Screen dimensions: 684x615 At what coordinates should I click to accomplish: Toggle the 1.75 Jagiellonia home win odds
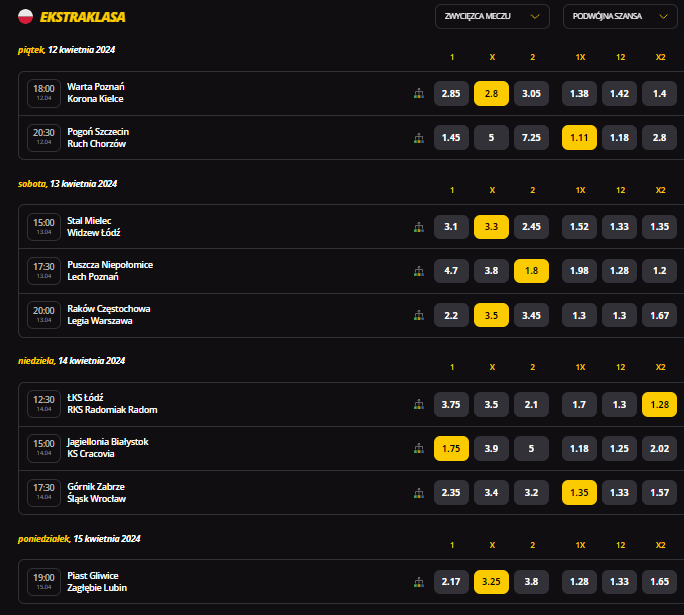(x=451, y=448)
